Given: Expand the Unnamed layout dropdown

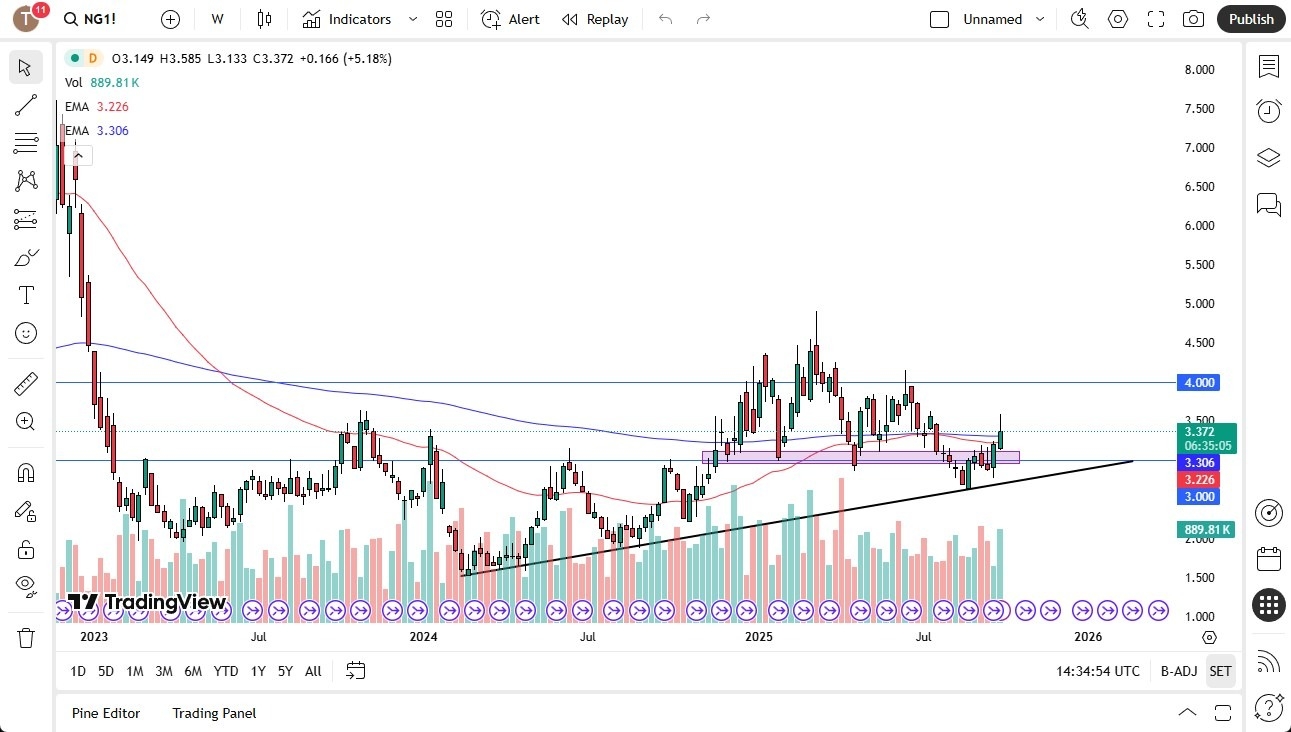Looking at the screenshot, I should pyautogui.click(x=1040, y=19).
